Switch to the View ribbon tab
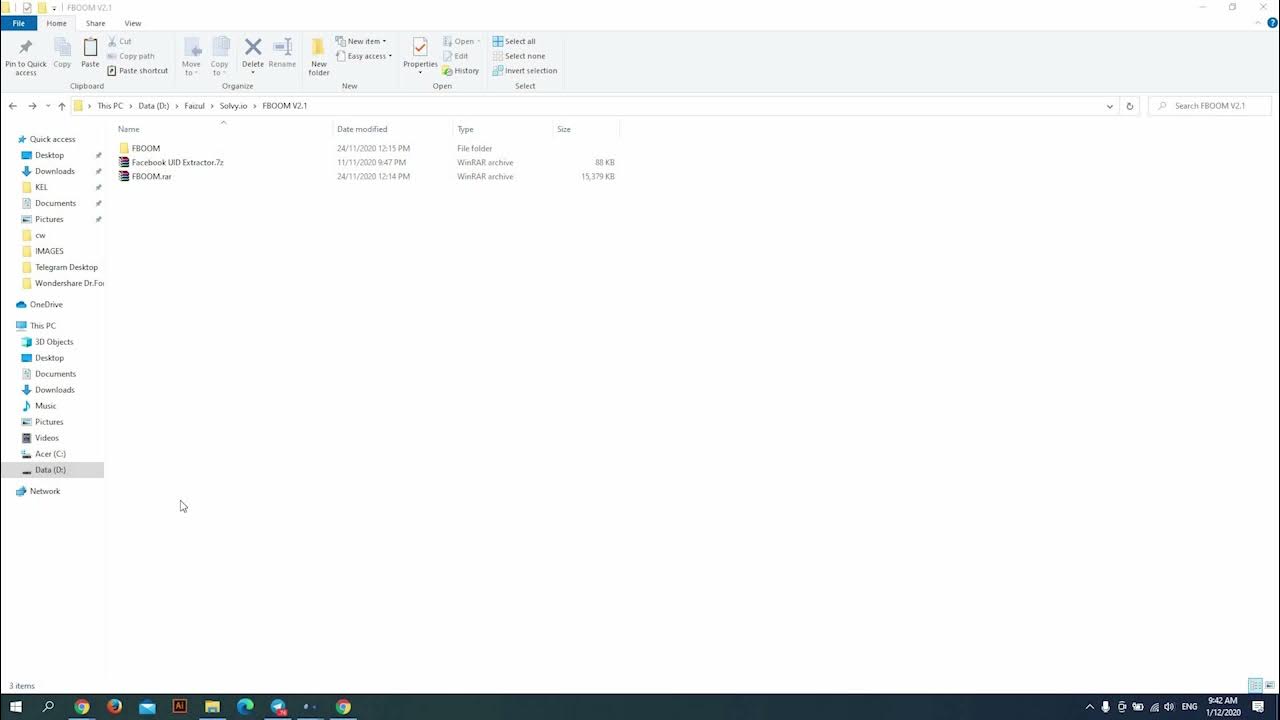 click(x=133, y=23)
